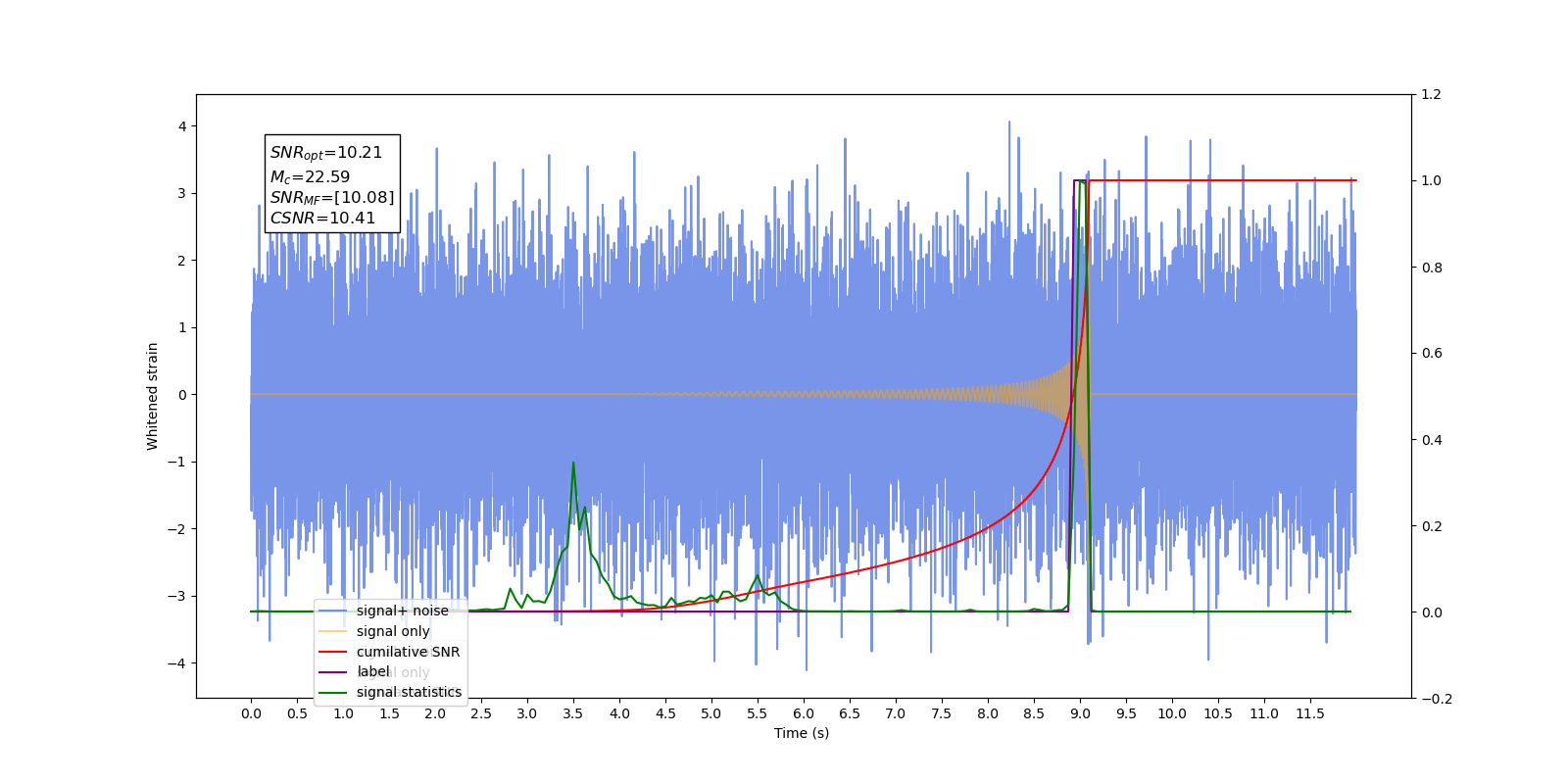The width and height of the screenshot is (1568, 784).
Task: Click green line sample beside 'signal statistics'
Action: pyautogui.click(x=333, y=692)
